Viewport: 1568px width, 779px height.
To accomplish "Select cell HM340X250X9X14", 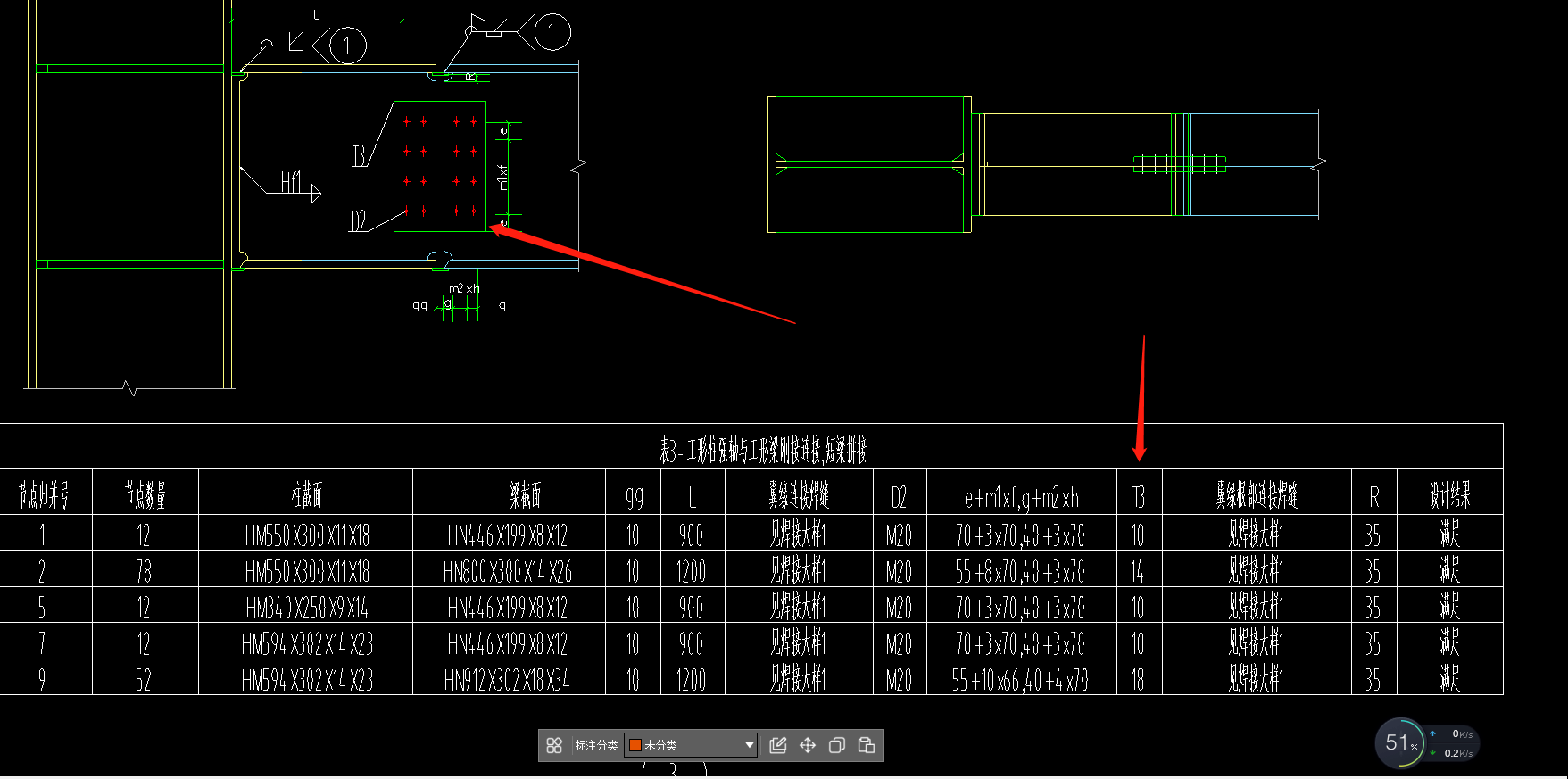I will pos(307,609).
